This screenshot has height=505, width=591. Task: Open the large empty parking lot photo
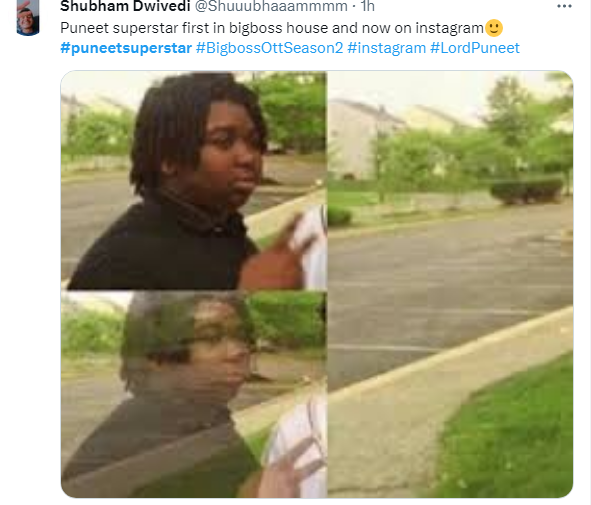point(450,285)
